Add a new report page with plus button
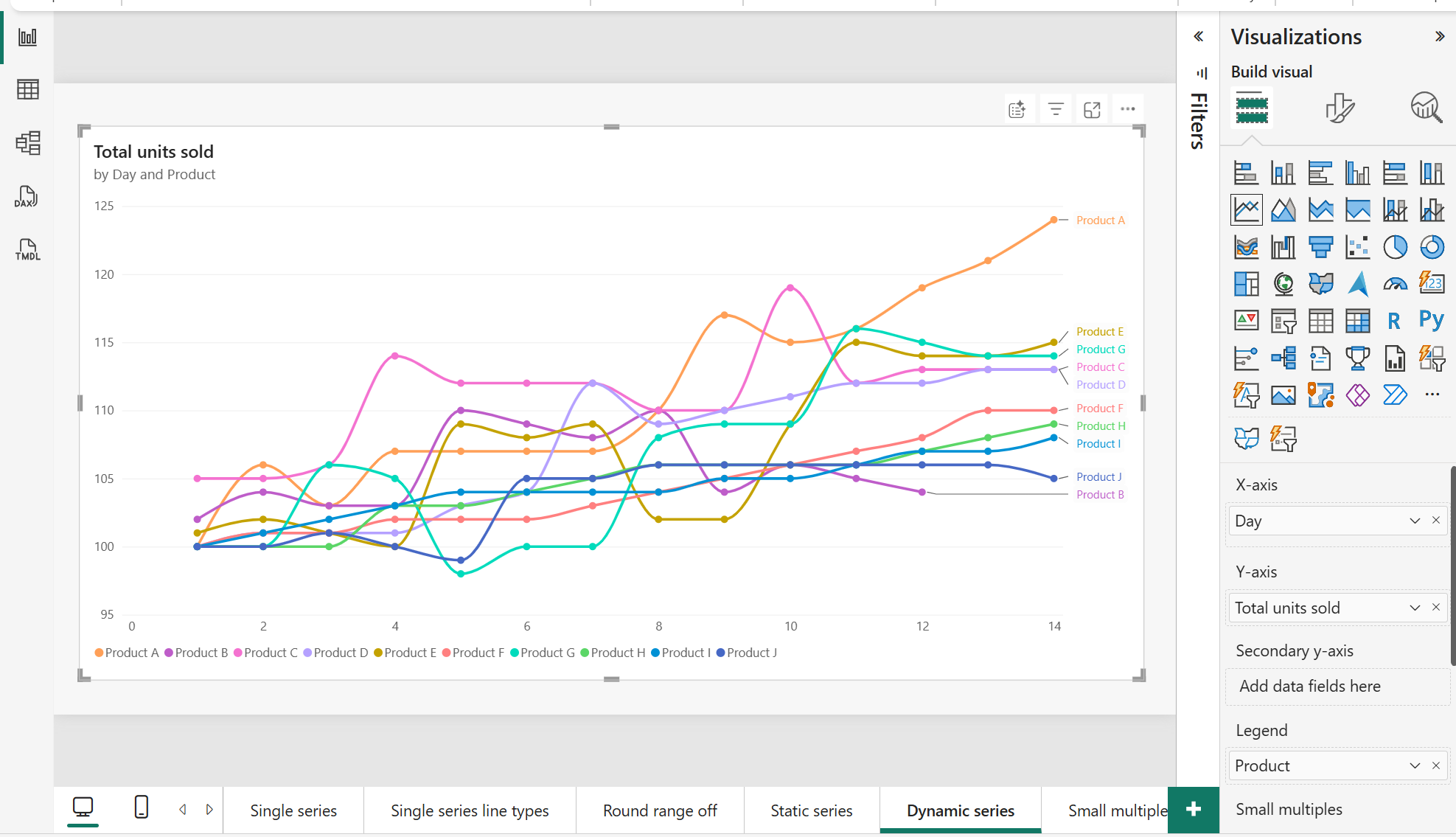This screenshot has width=1456, height=837. (1193, 810)
